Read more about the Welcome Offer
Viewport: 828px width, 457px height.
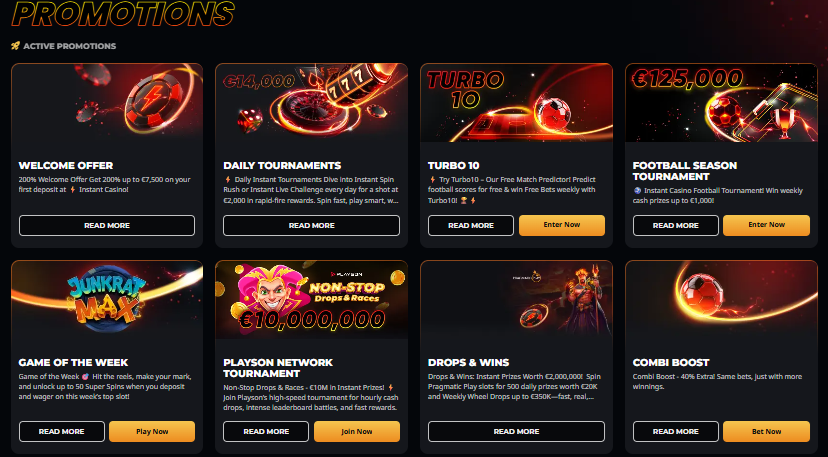[107, 226]
